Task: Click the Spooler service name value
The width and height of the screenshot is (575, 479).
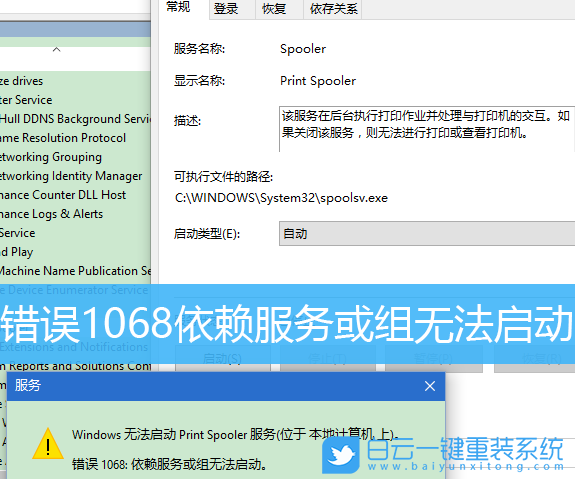Action: point(303,49)
